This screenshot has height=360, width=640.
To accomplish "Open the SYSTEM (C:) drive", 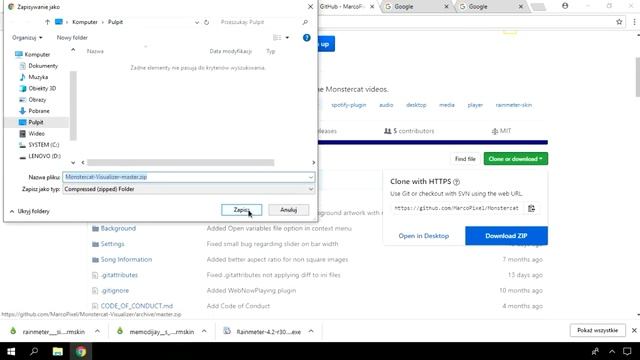I will click(x=44, y=145).
